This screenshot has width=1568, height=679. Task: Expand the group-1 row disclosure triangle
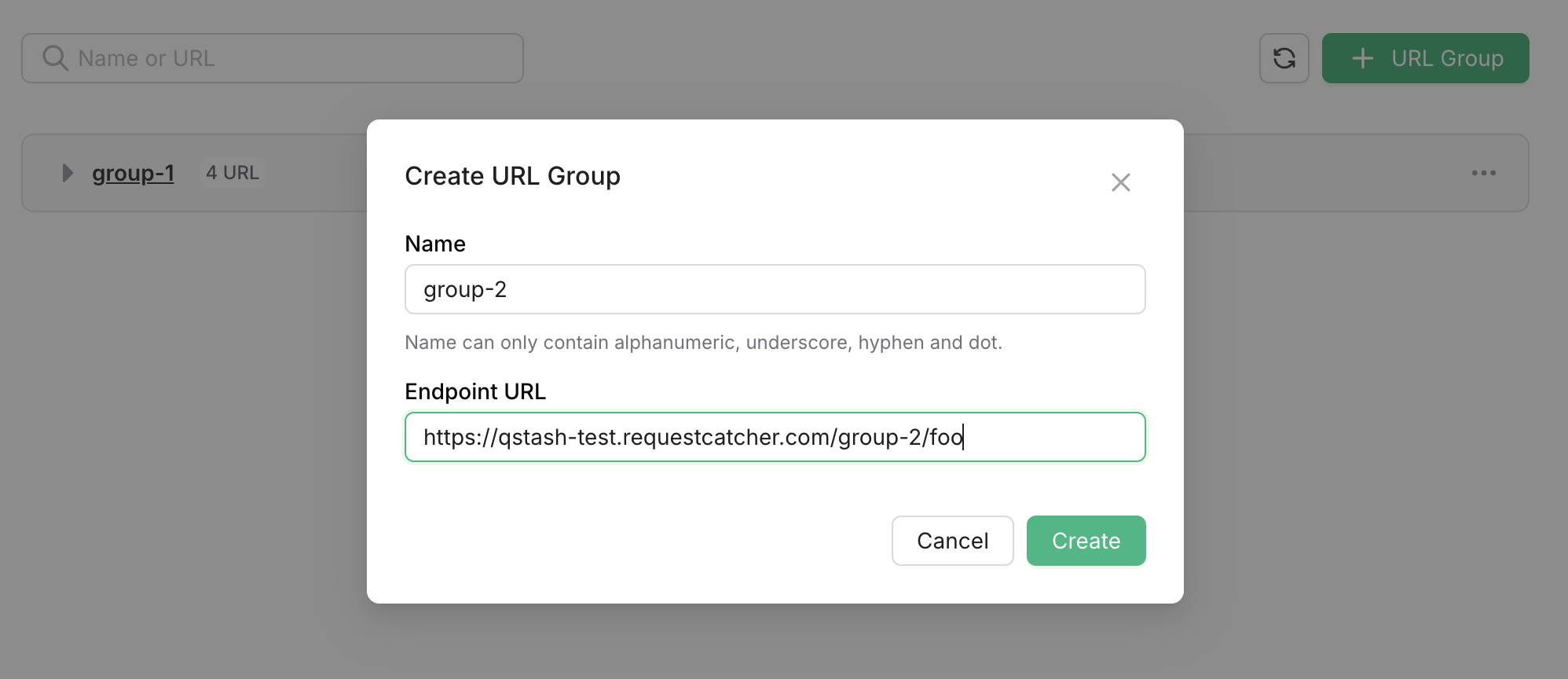[x=68, y=173]
